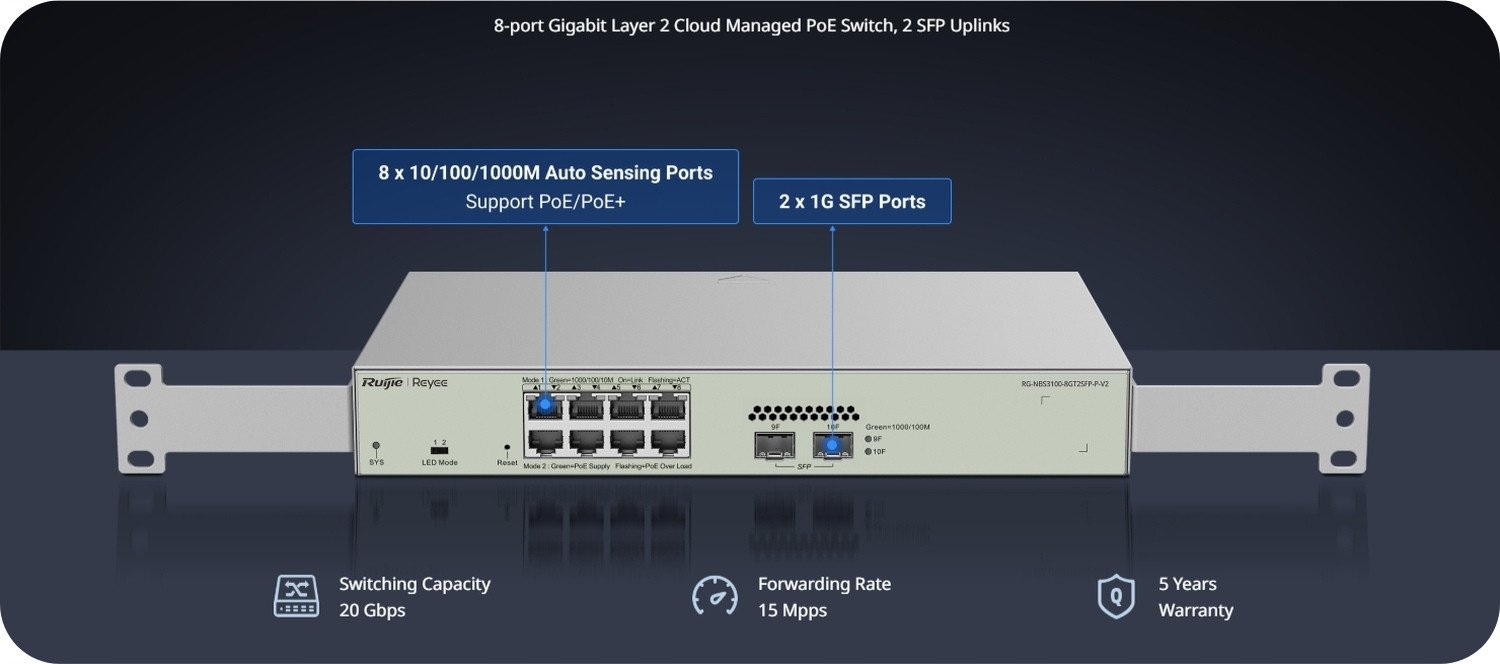
Task: Click the "Mode 2 : Green=PoE Supply" label
Action: tap(566, 466)
